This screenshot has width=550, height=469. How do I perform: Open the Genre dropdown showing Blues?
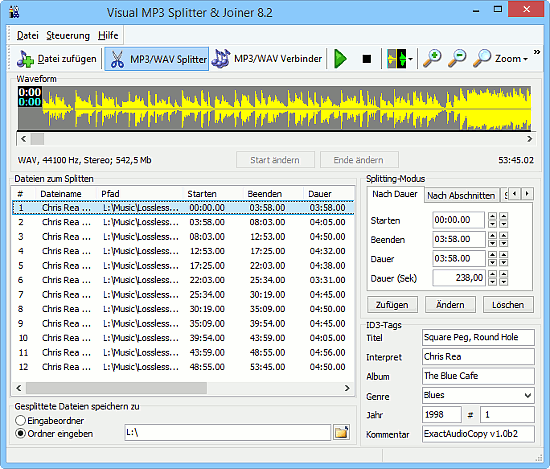(x=478, y=395)
